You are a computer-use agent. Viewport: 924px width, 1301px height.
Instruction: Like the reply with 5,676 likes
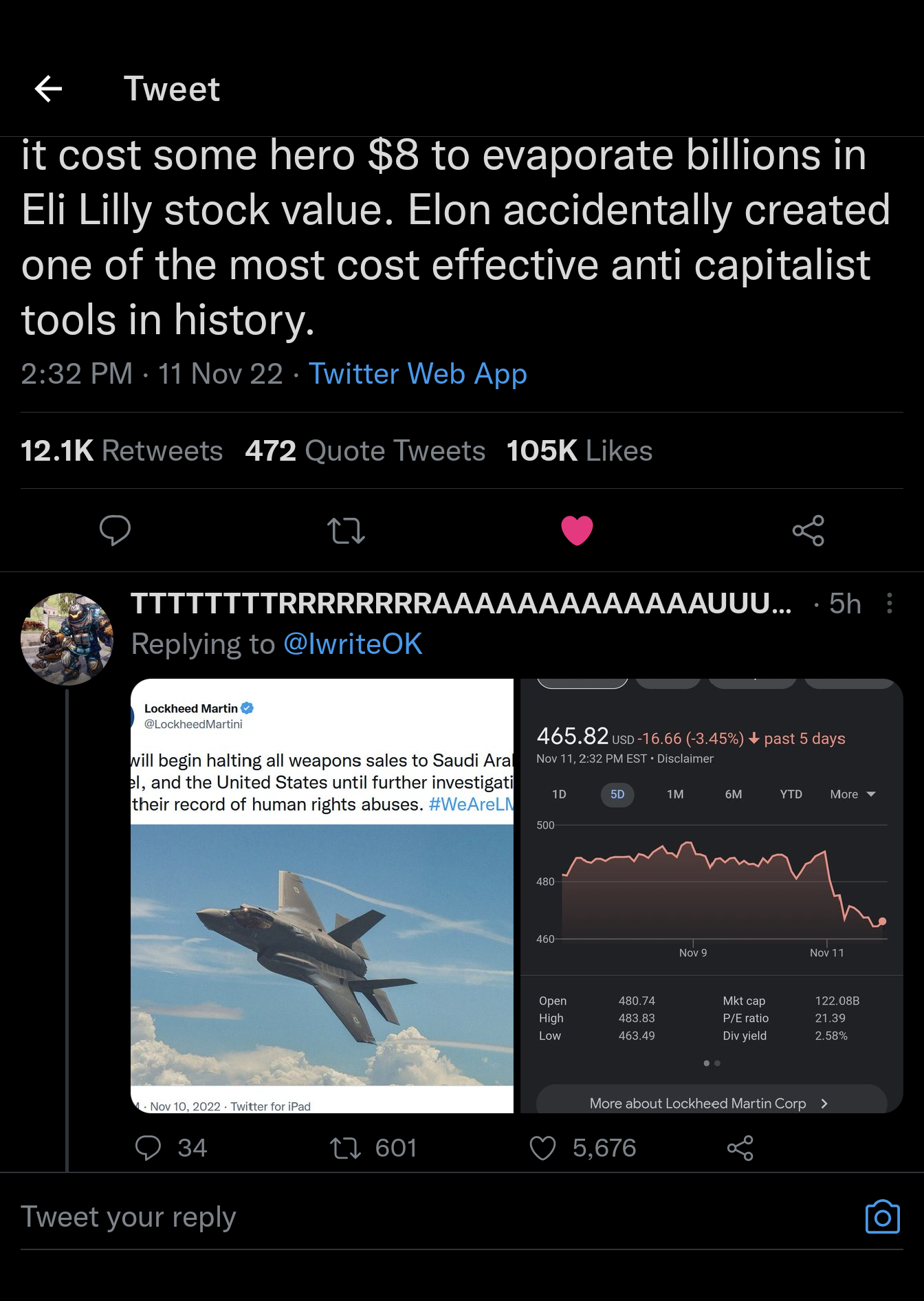pyautogui.click(x=542, y=1148)
